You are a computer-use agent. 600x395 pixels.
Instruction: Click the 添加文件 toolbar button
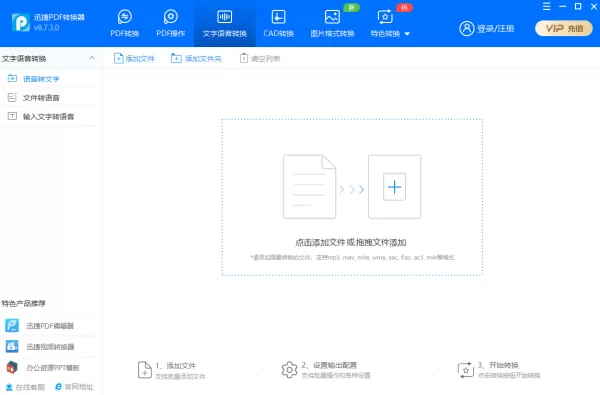[134, 58]
